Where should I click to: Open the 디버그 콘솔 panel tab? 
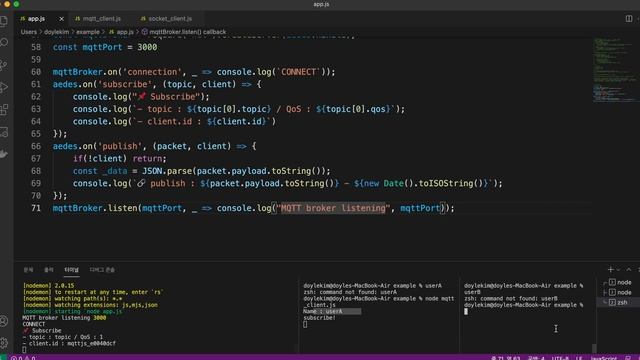[102, 270]
